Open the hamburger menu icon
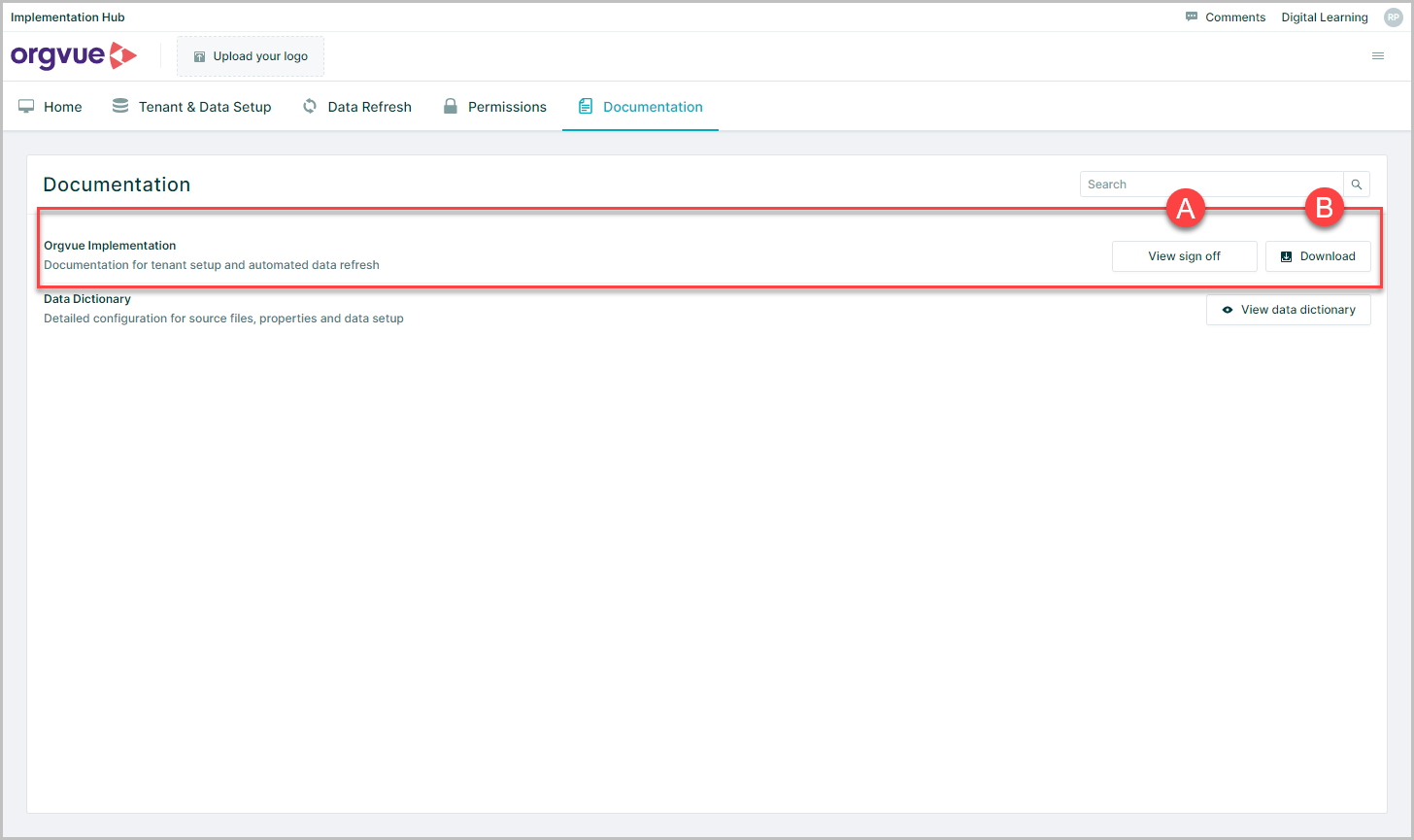The height and width of the screenshot is (840, 1414). [x=1378, y=56]
